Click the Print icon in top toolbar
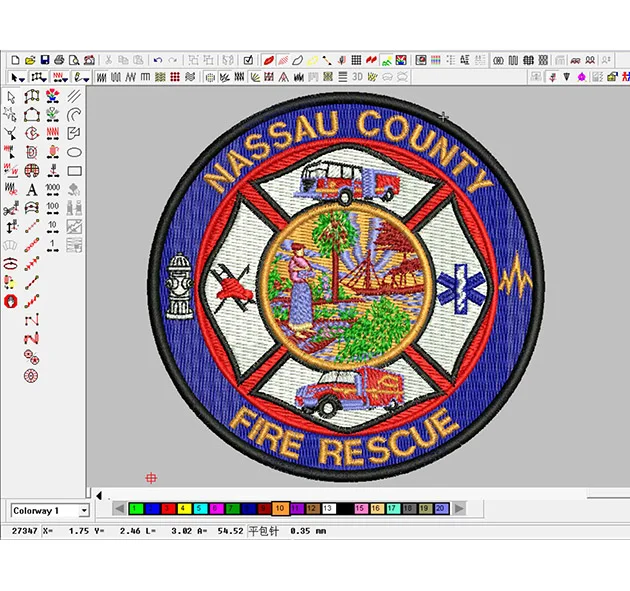The width and height of the screenshot is (630, 591). coord(59,61)
